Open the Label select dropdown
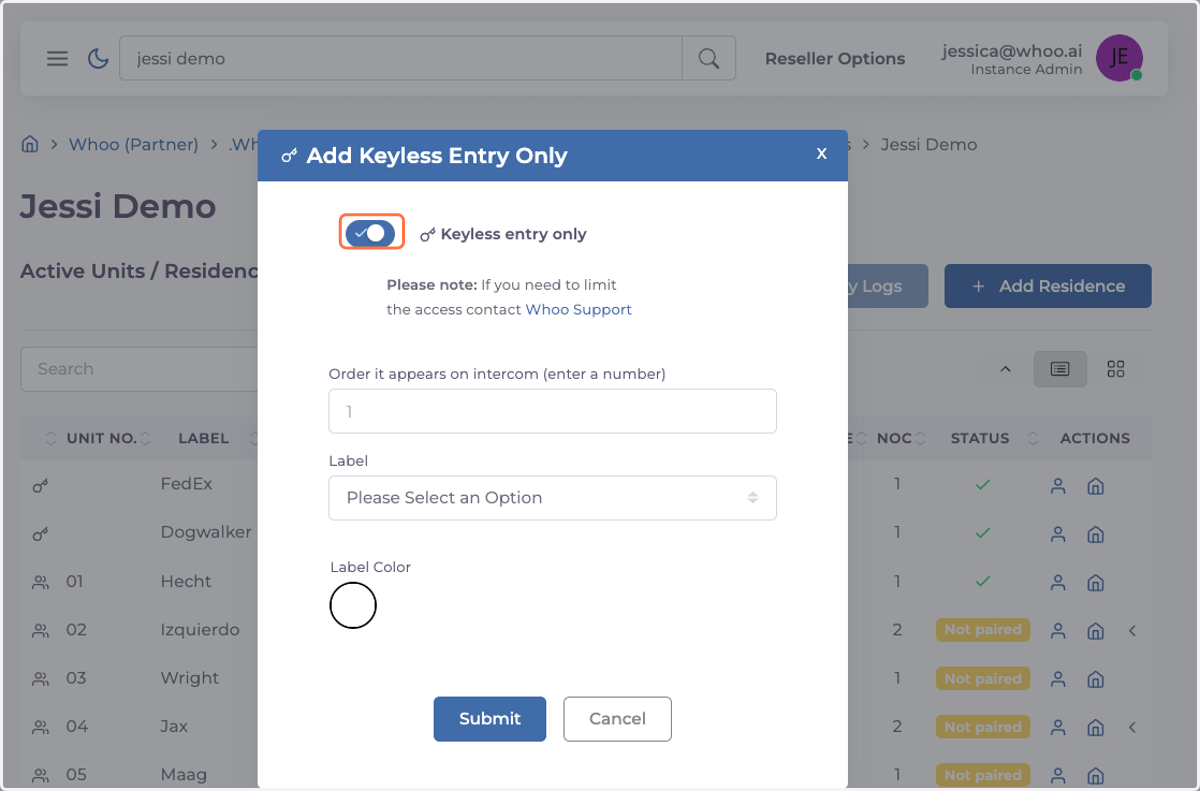The width and height of the screenshot is (1200, 791). pyautogui.click(x=552, y=498)
